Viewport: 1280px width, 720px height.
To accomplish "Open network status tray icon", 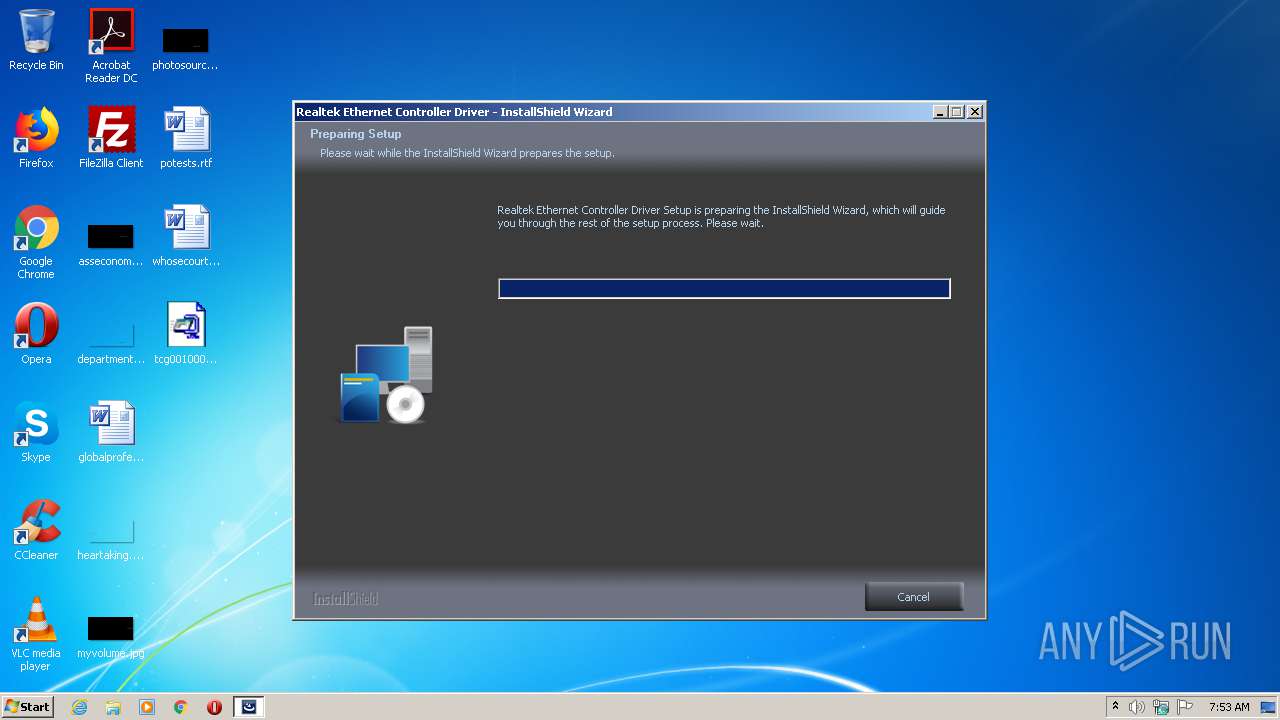I will click(x=1161, y=707).
